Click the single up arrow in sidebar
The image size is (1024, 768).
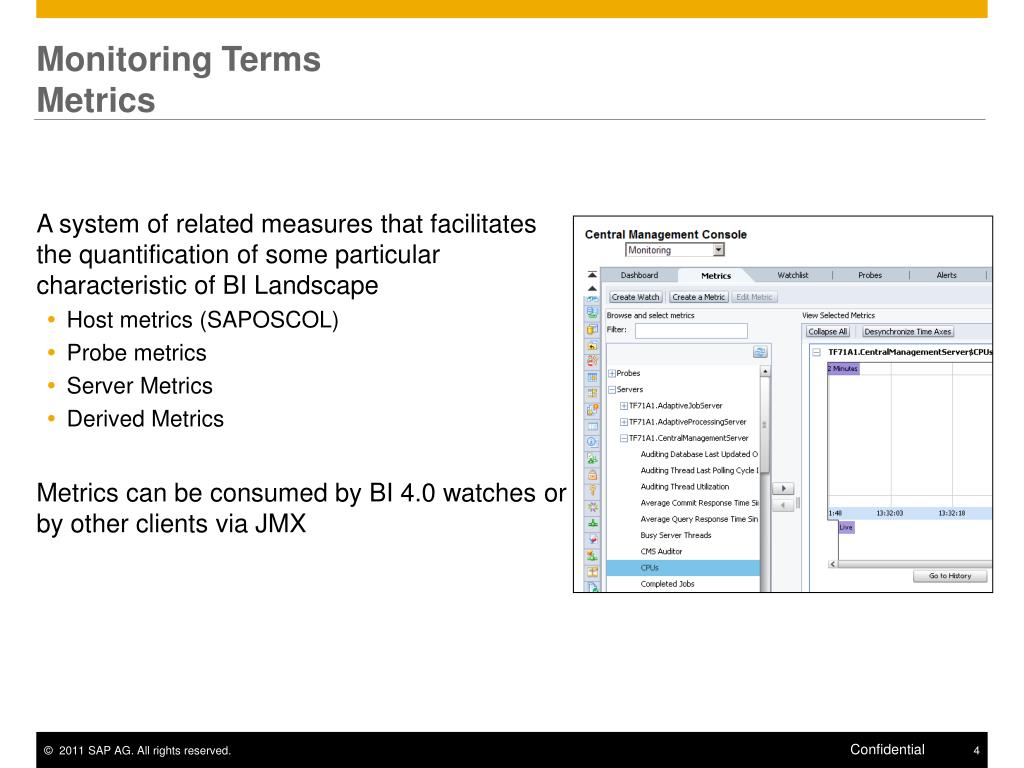pos(592,288)
